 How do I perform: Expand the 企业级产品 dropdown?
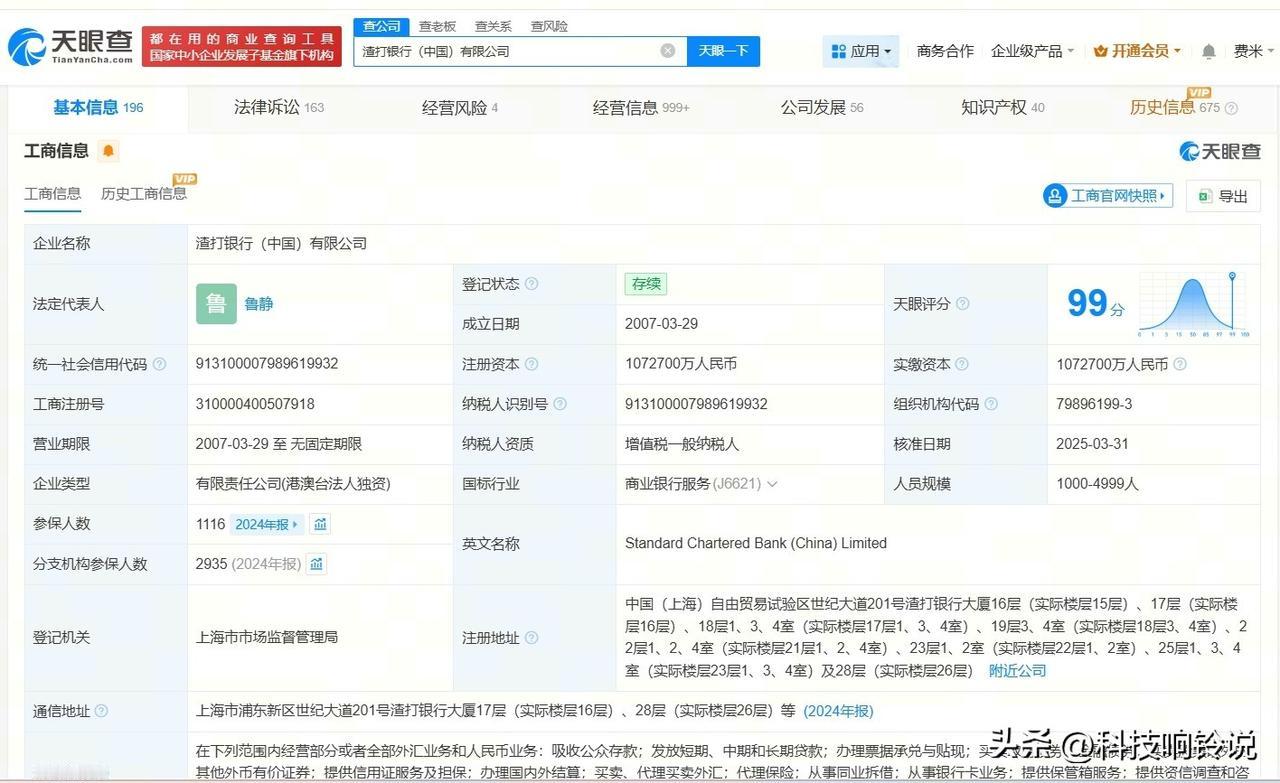[x=1032, y=51]
